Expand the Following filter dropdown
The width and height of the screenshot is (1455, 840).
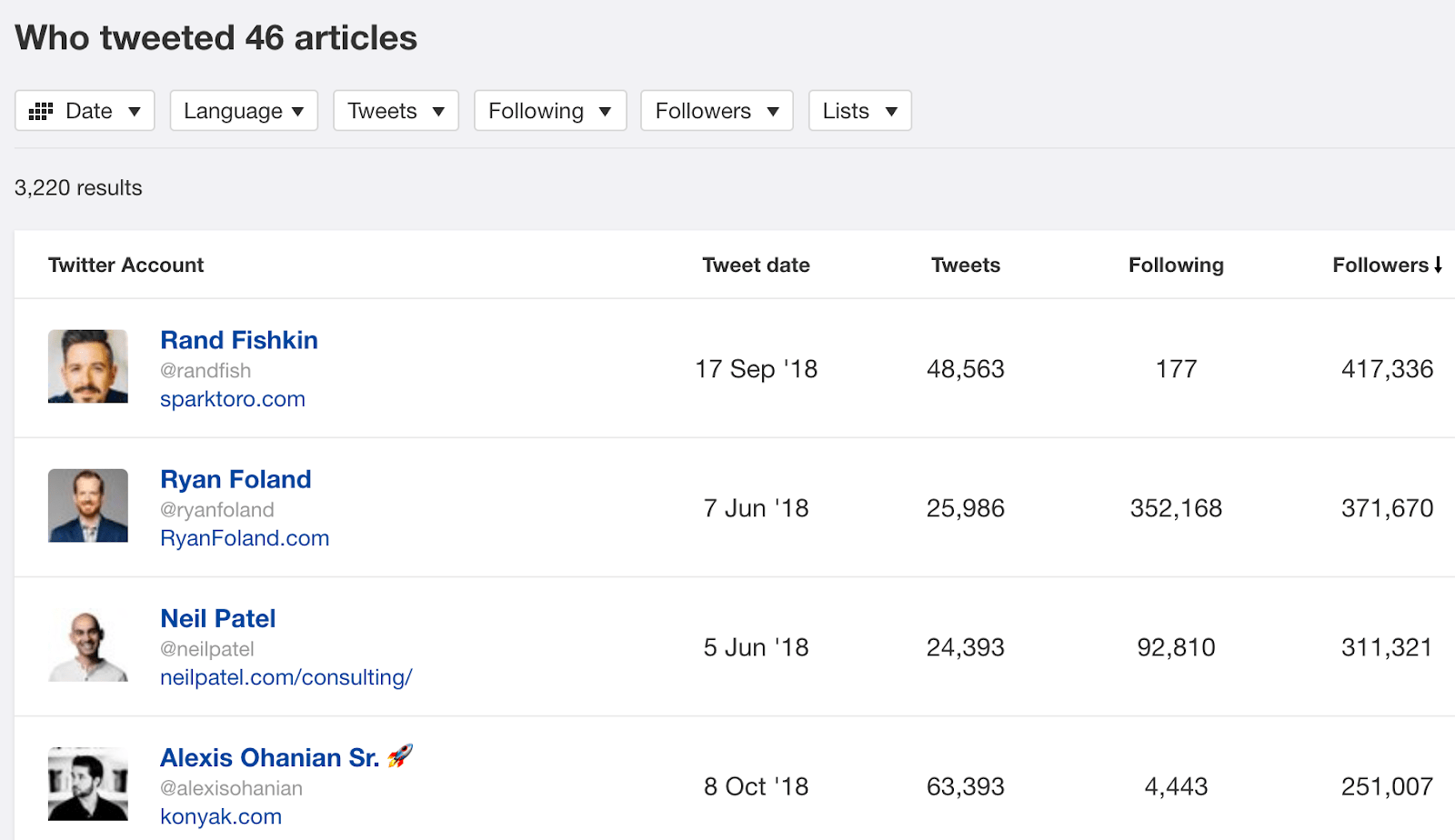[550, 111]
